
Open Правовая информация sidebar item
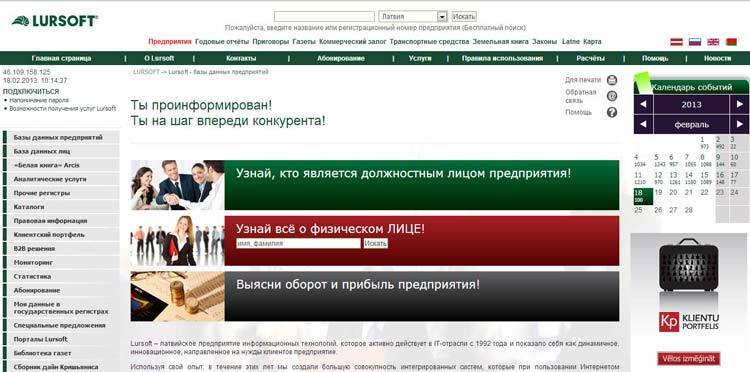point(61,221)
